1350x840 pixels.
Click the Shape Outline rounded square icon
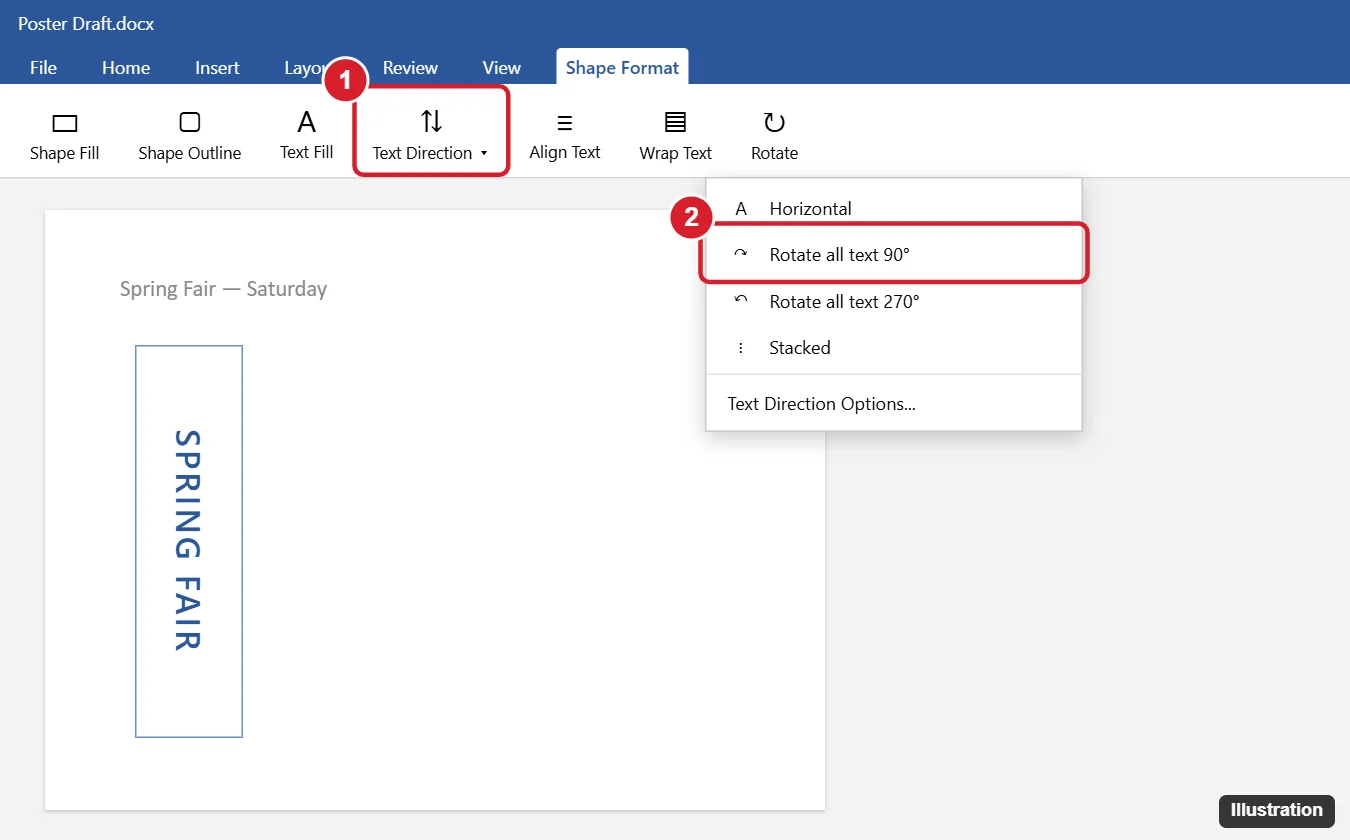pos(189,122)
